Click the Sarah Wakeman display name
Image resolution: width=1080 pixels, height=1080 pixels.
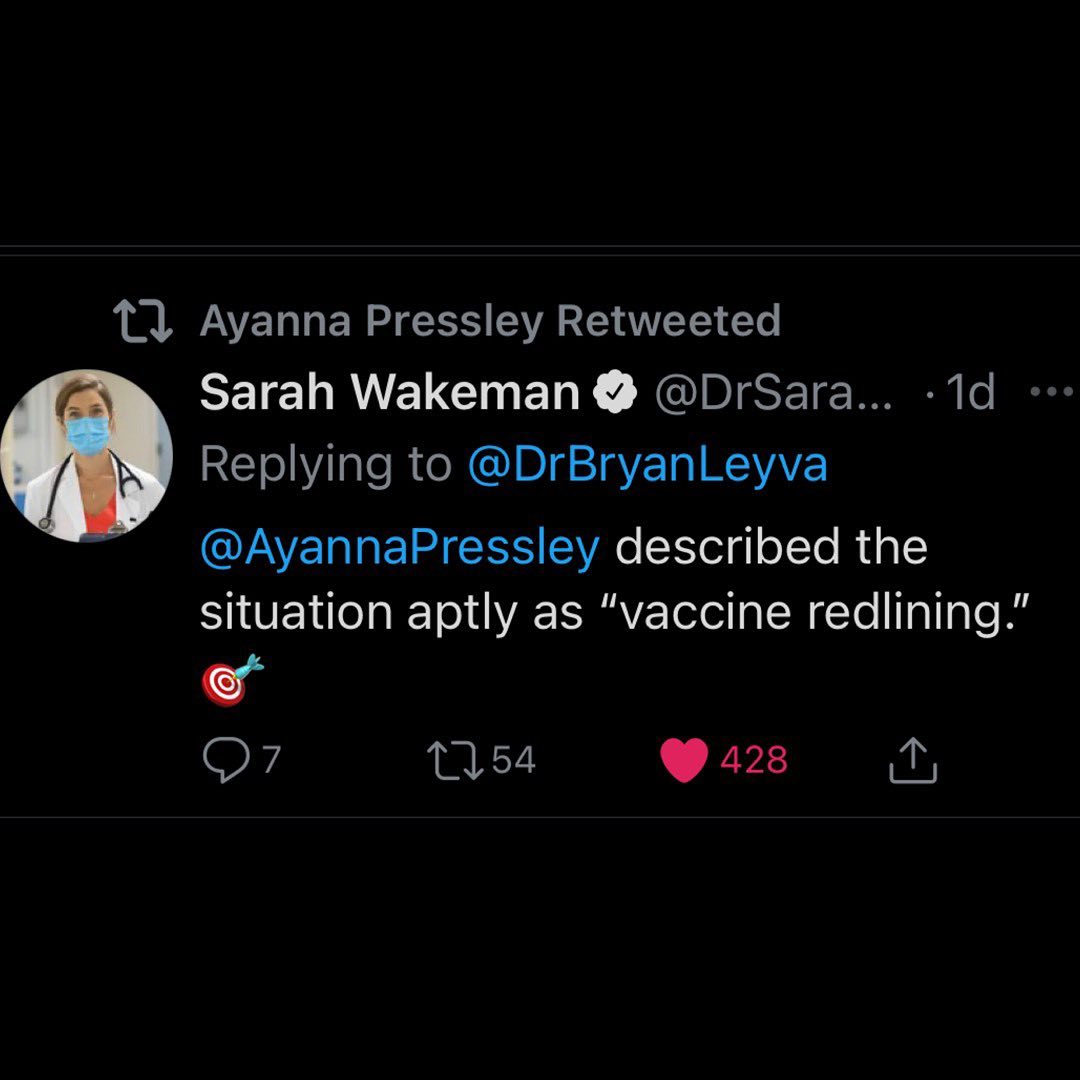click(x=389, y=393)
